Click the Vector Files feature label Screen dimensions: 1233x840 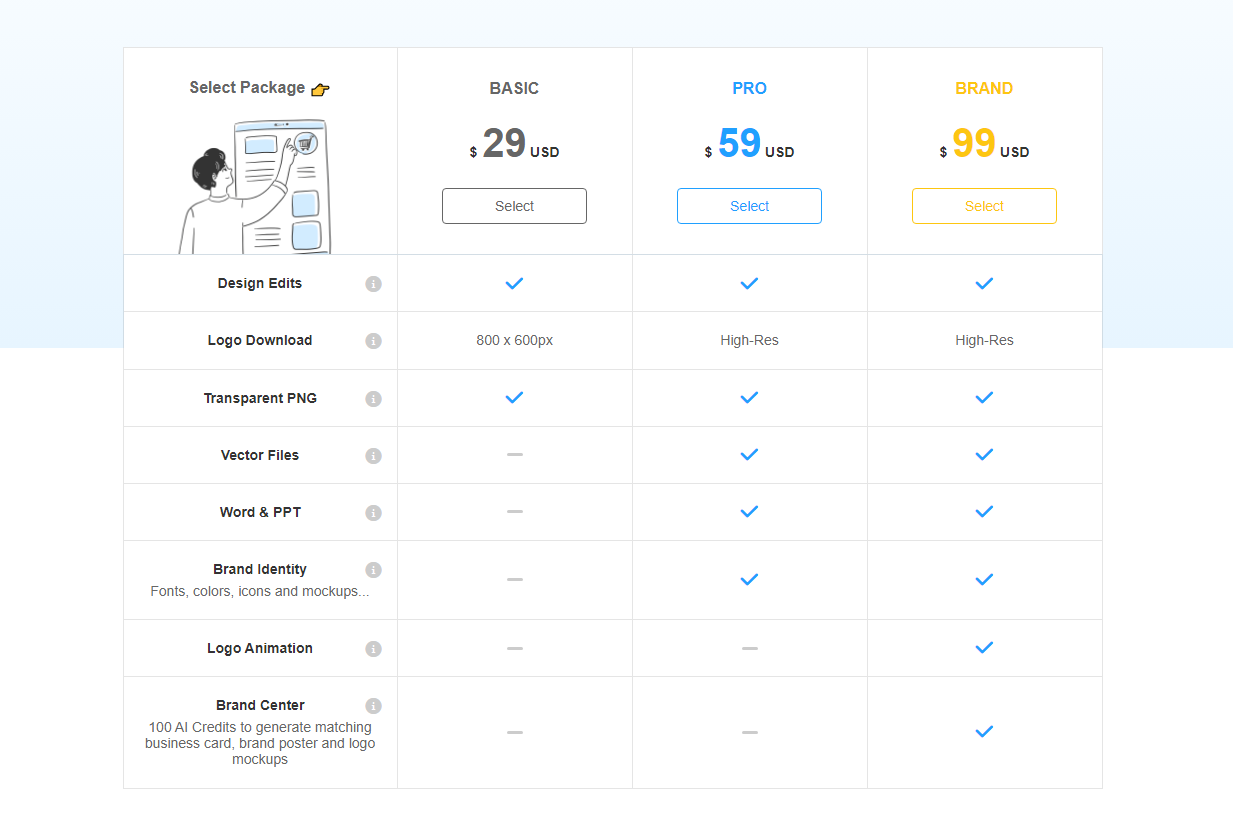pyautogui.click(x=260, y=455)
